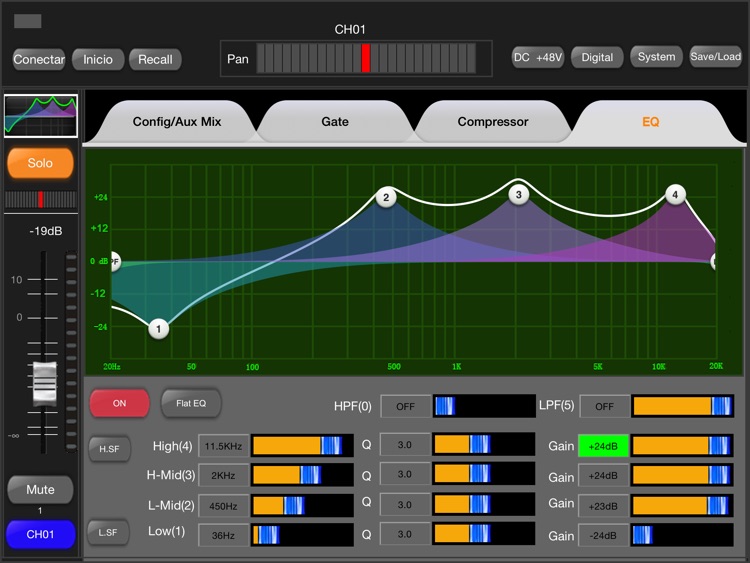
Task: Click the Conectar button
Action: 39,59
